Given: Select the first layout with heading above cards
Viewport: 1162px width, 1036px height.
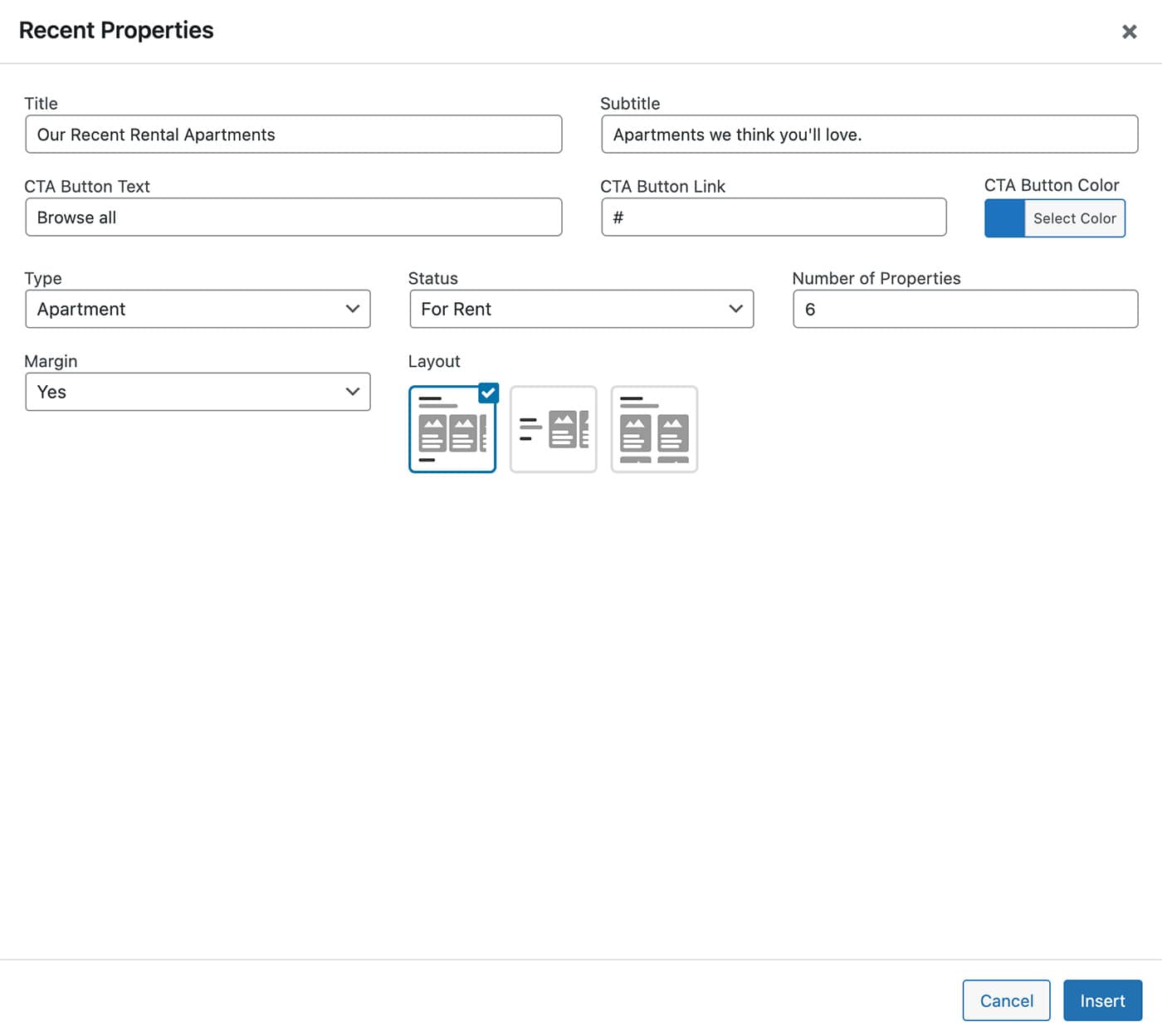Looking at the screenshot, I should (451, 431).
